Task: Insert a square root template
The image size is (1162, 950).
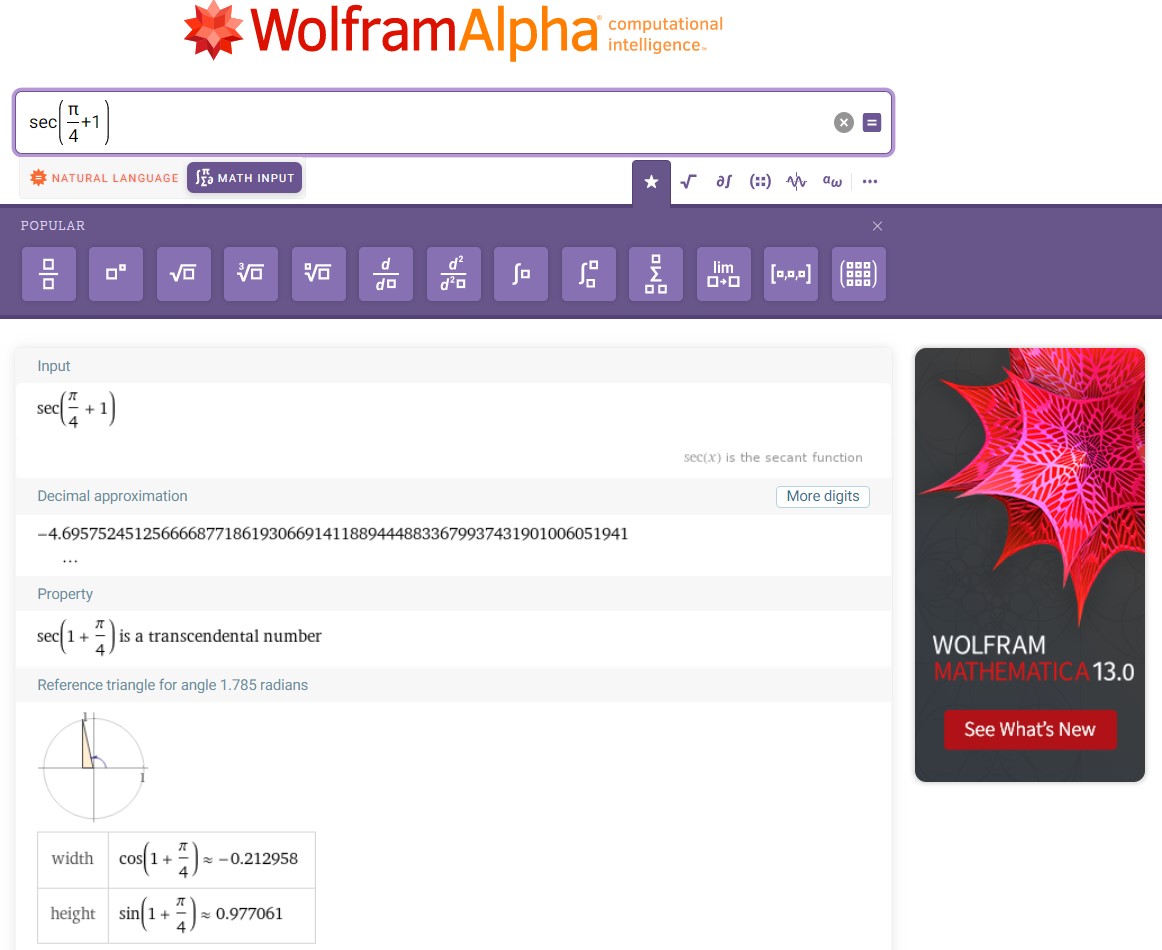Action: click(184, 274)
